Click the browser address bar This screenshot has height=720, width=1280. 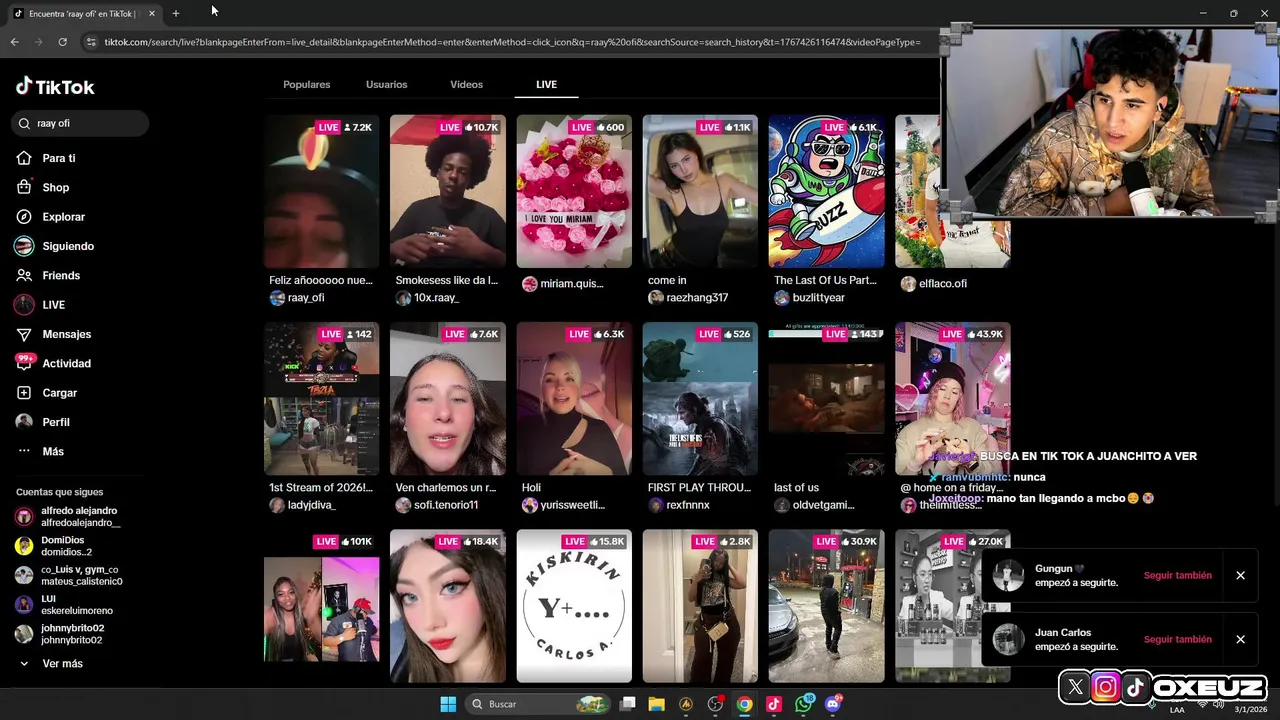coord(510,42)
